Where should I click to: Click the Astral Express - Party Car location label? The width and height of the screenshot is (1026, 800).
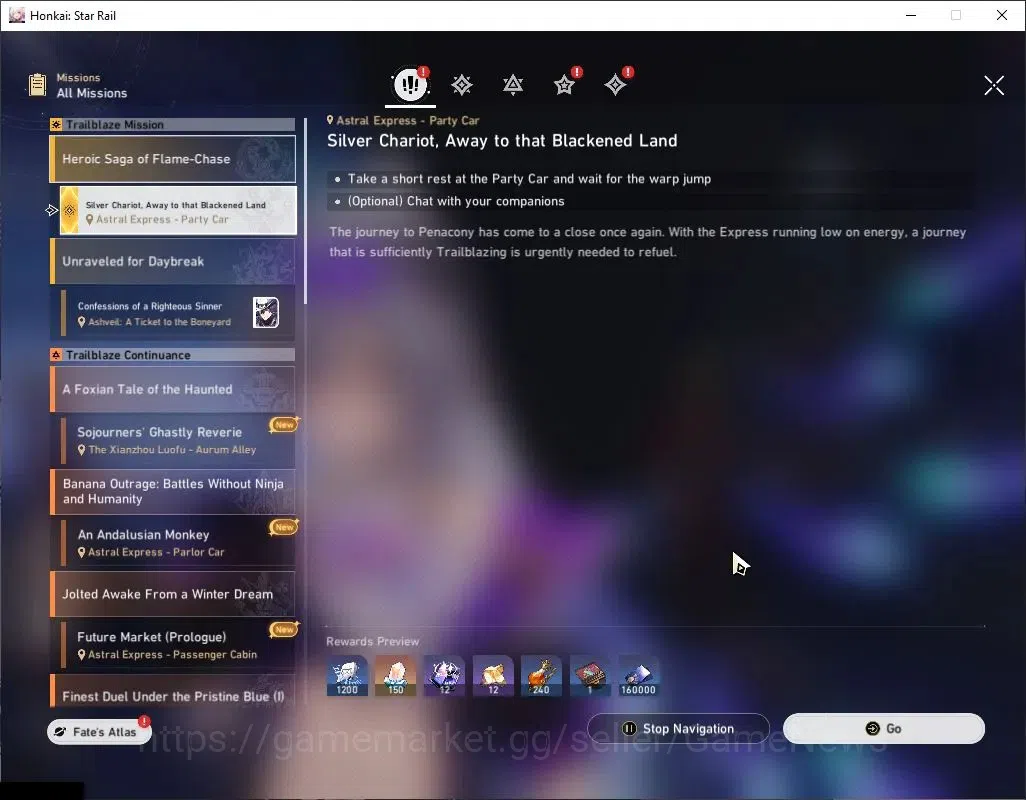[402, 120]
